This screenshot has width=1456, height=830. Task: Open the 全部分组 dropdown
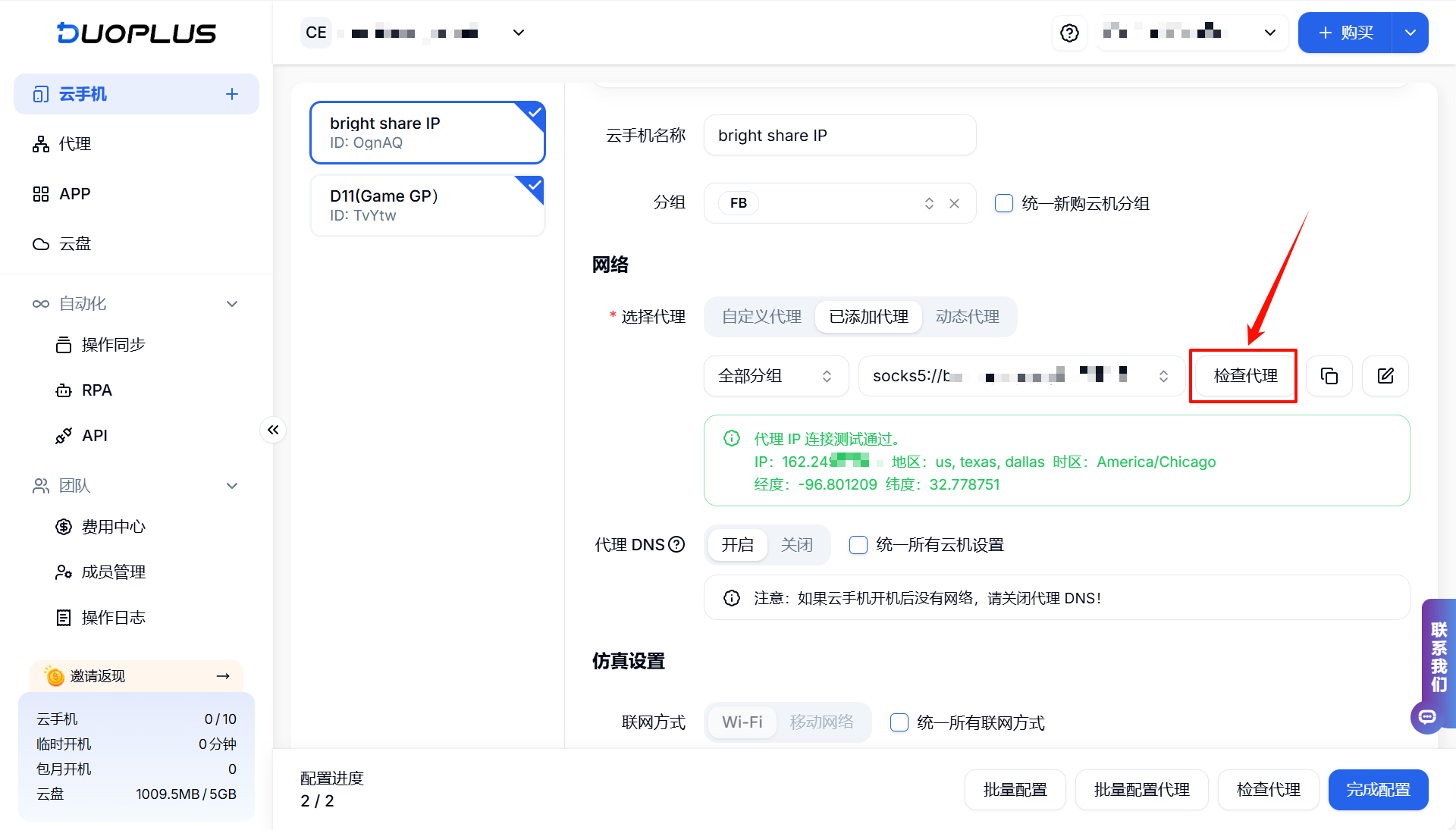tap(775, 376)
